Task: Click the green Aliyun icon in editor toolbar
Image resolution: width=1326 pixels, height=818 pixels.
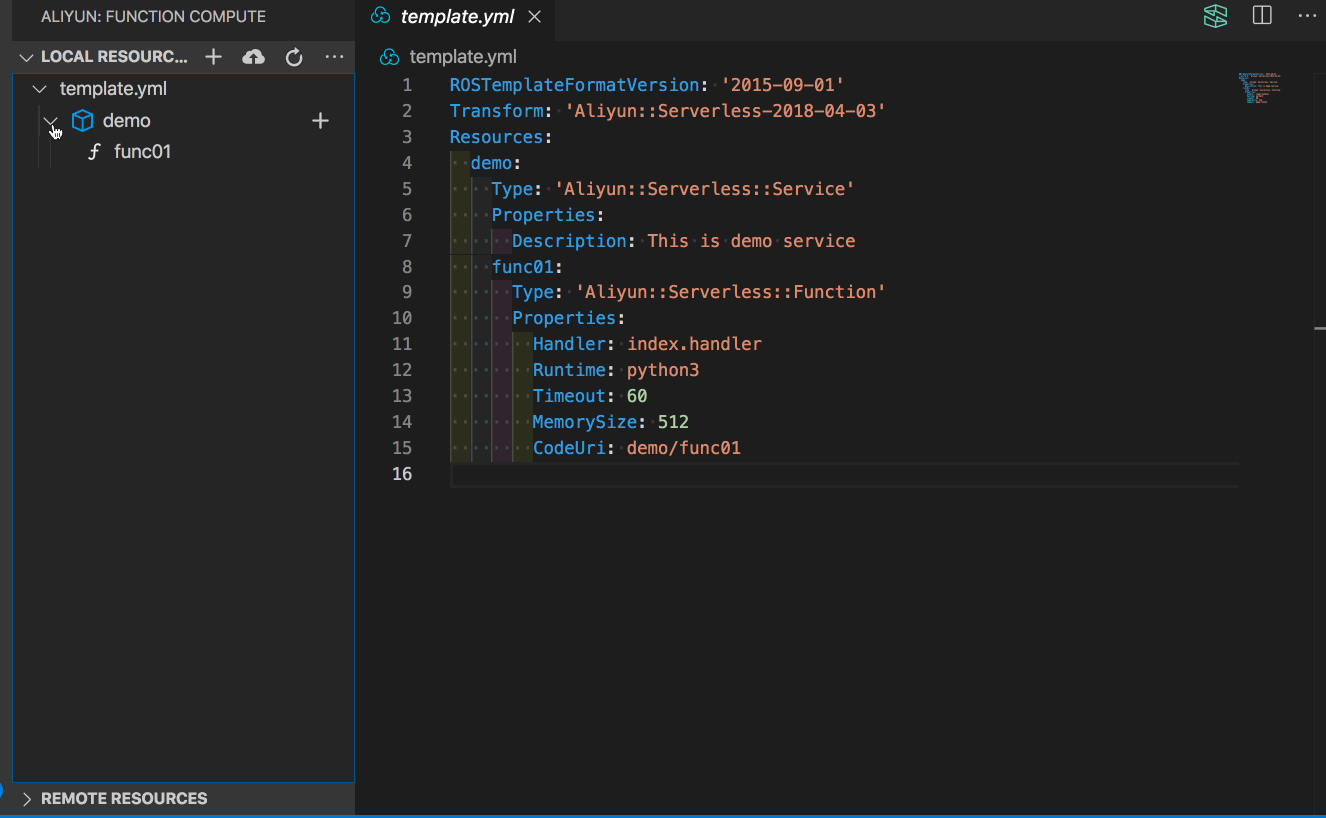Action: pyautogui.click(x=1215, y=16)
